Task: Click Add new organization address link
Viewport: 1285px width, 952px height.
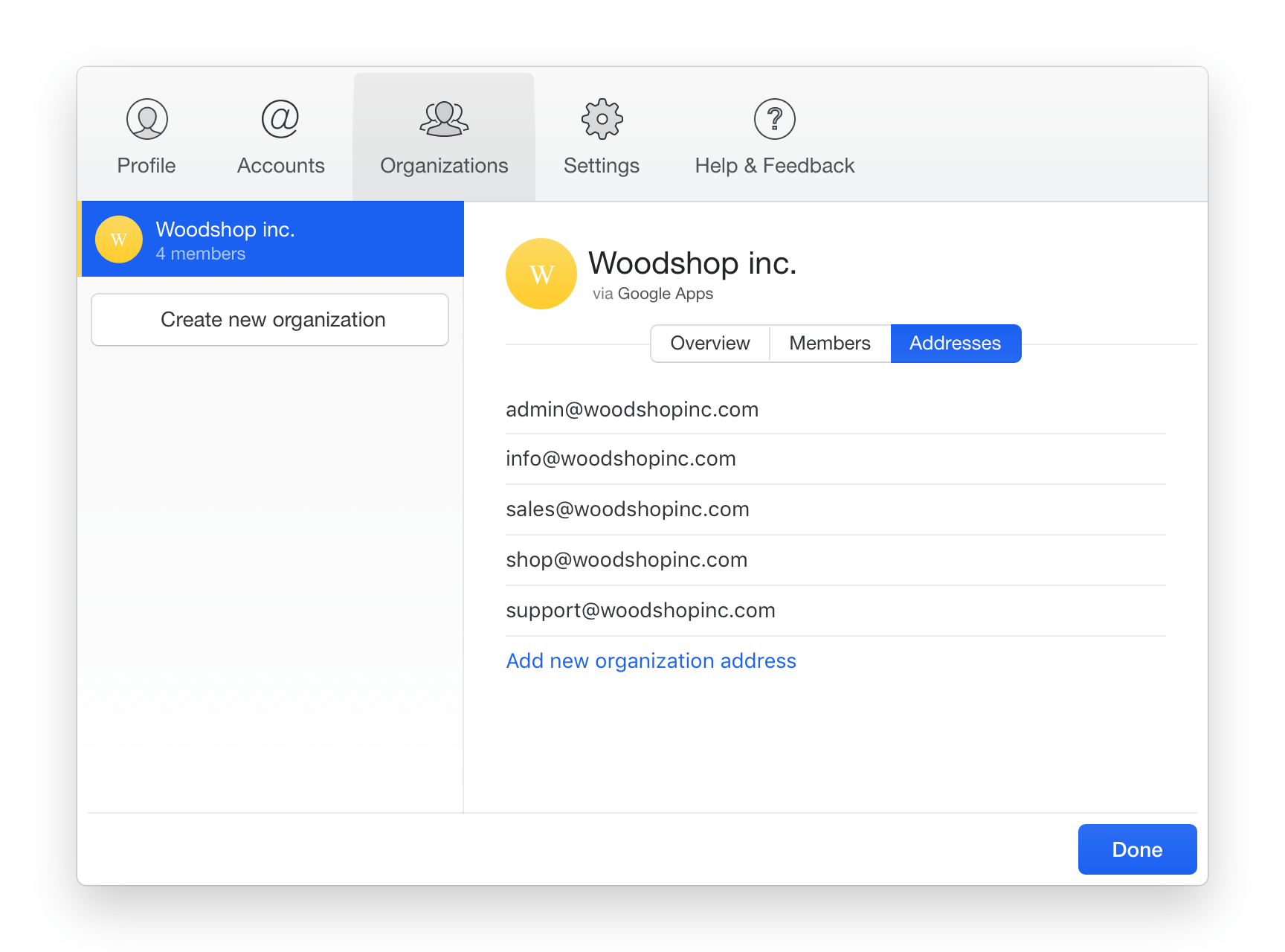Action: coord(651,660)
